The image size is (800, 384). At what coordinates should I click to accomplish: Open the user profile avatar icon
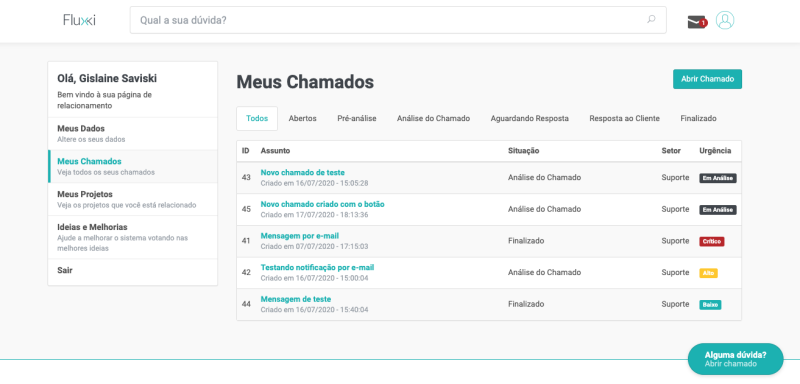coord(724,20)
